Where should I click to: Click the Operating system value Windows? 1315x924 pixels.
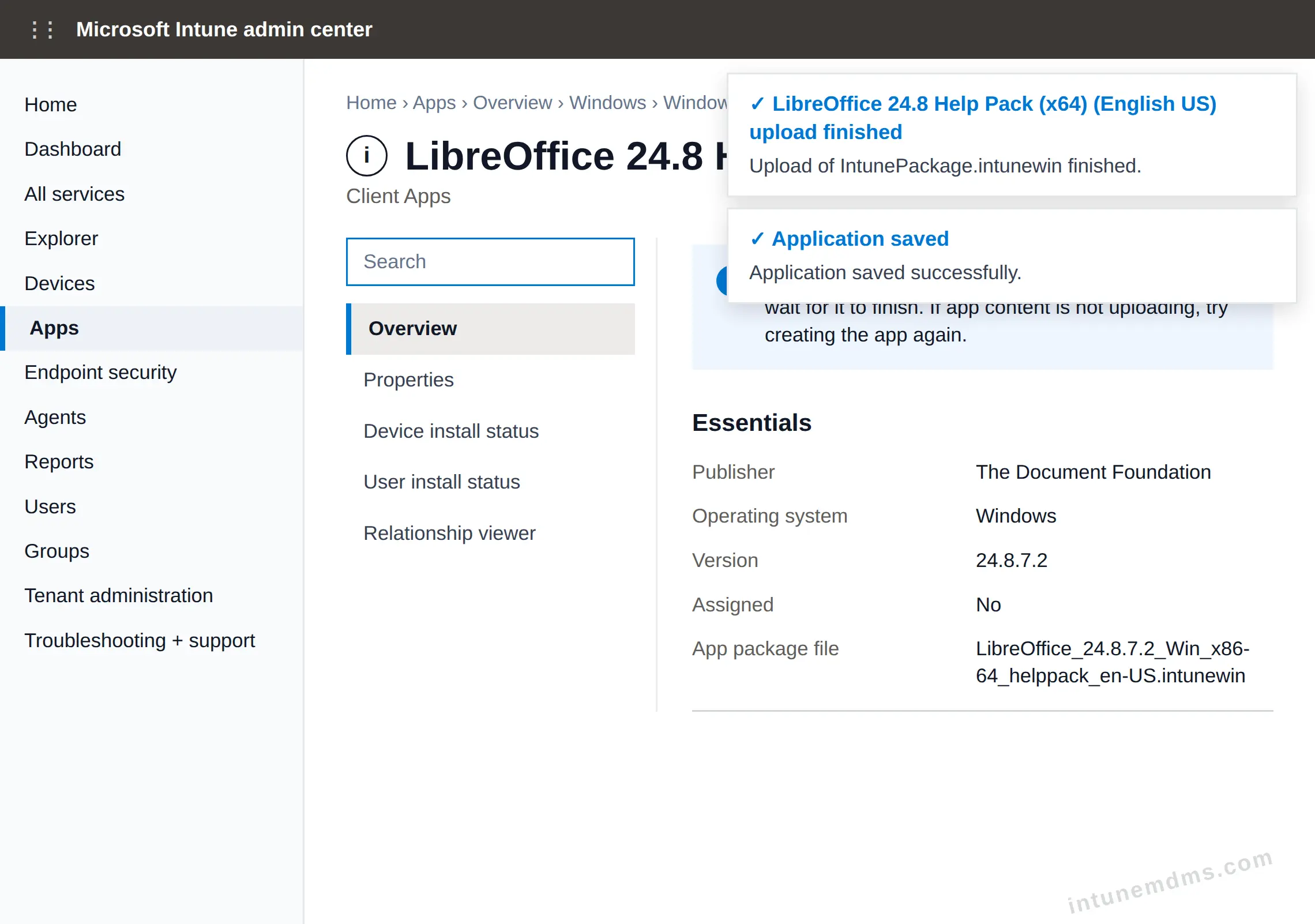[1016, 516]
